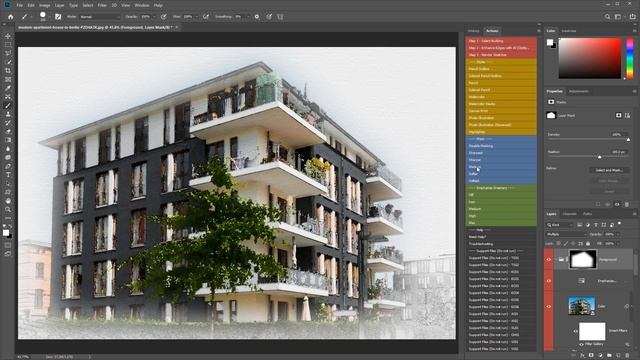This screenshot has height=360, width=640.
Task: Select the Clone Stamp tool
Action: point(8,114)
